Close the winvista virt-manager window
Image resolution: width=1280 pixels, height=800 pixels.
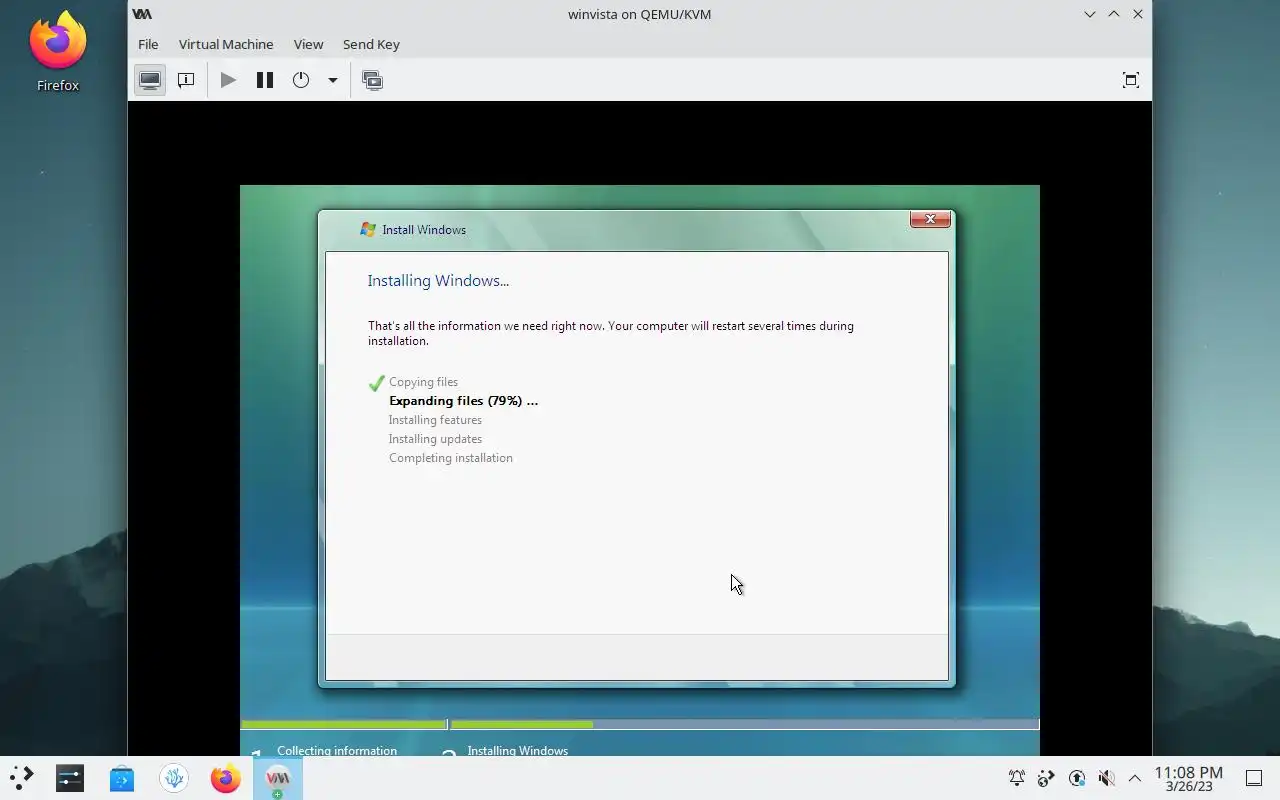[x=1138, y=14]
